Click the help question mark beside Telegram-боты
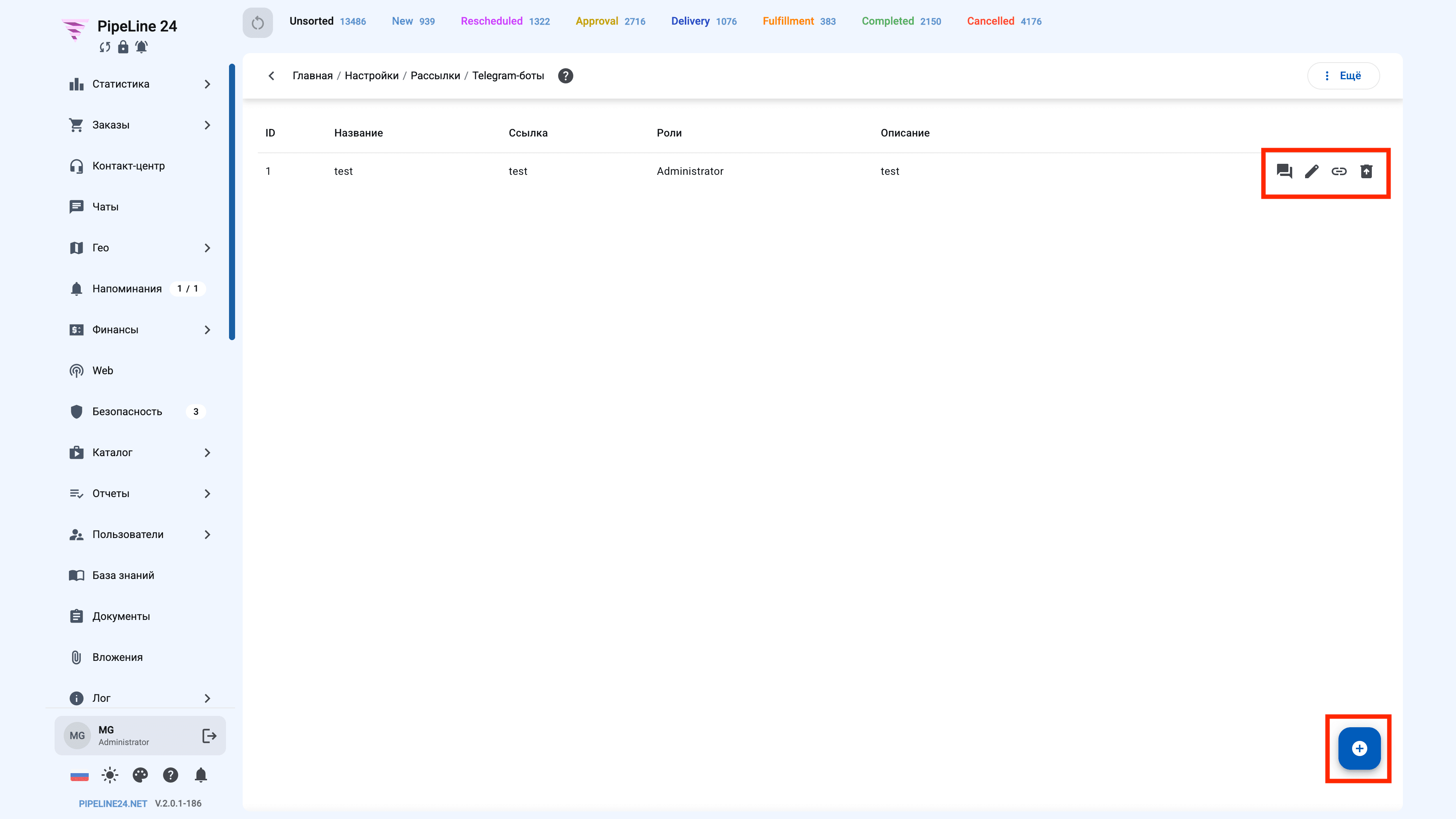Screen dimensions: 1456x819 pos(565,76)
